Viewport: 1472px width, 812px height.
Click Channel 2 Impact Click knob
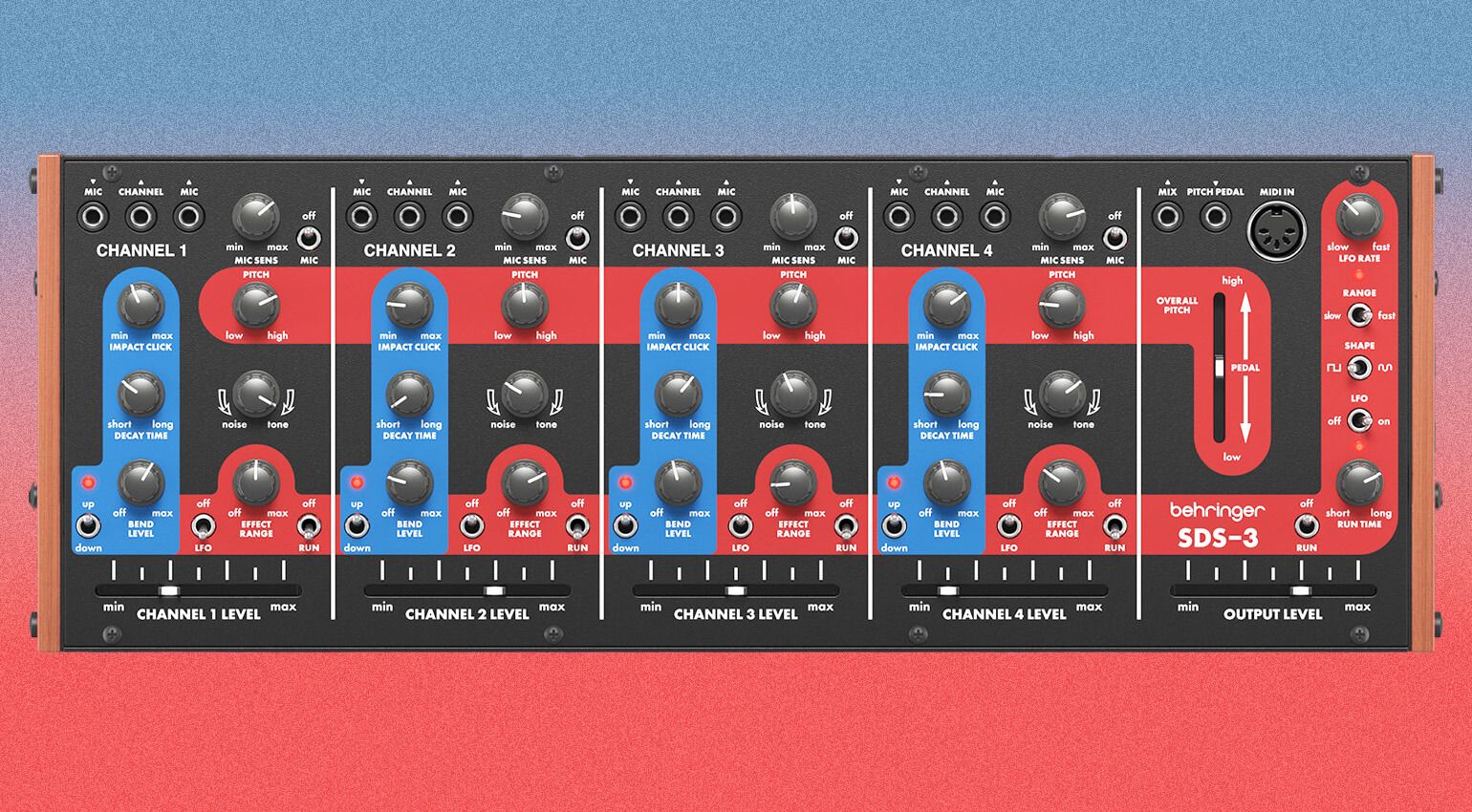(409, 306)
